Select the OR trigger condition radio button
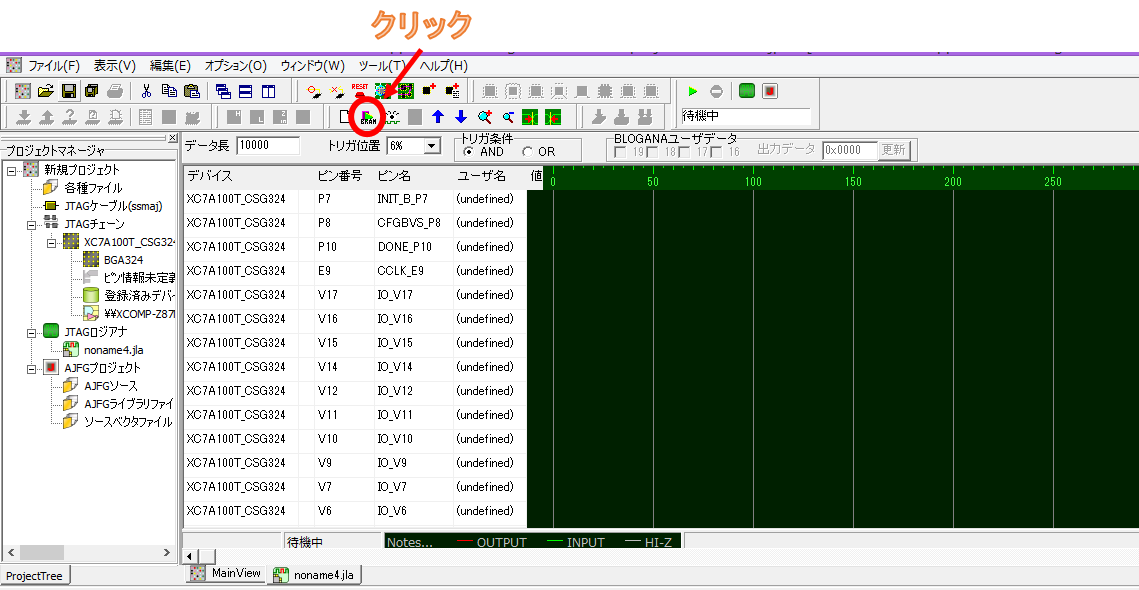This screenshot has height=590, width=1139. click(x=527, y=152)
